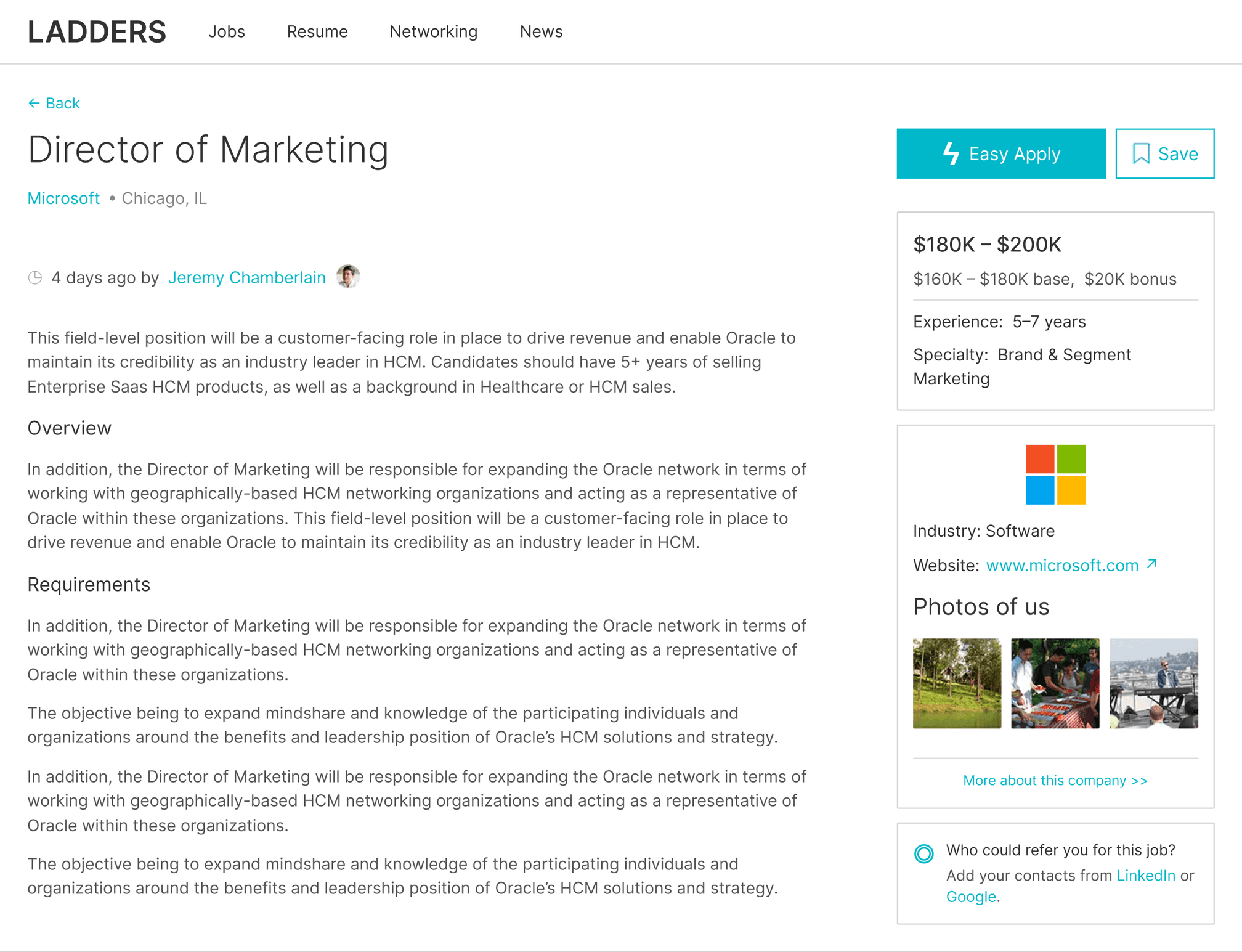Click the Director of Marketing title

[208, 150]
